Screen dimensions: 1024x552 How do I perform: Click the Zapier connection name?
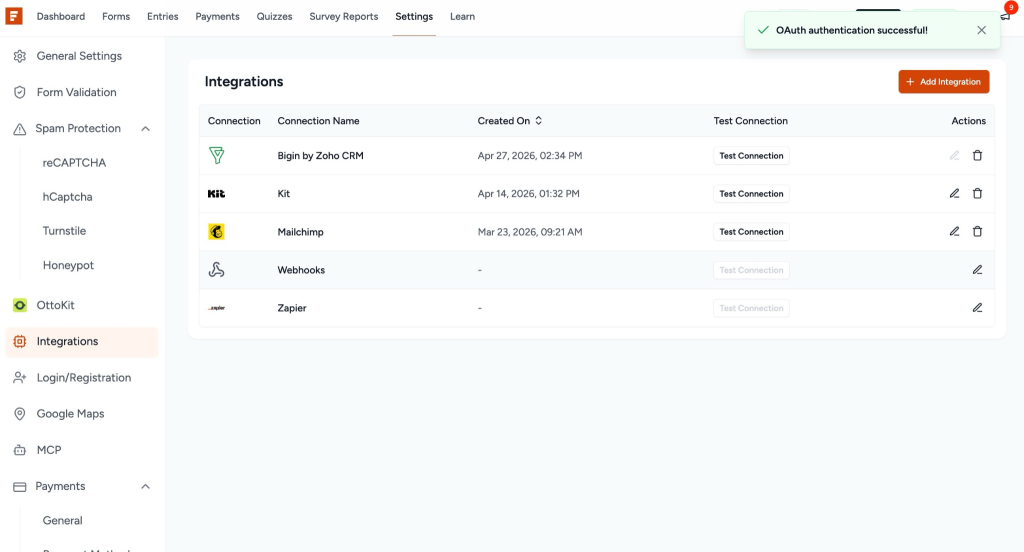pyautogui.click(x=292, y=308)
